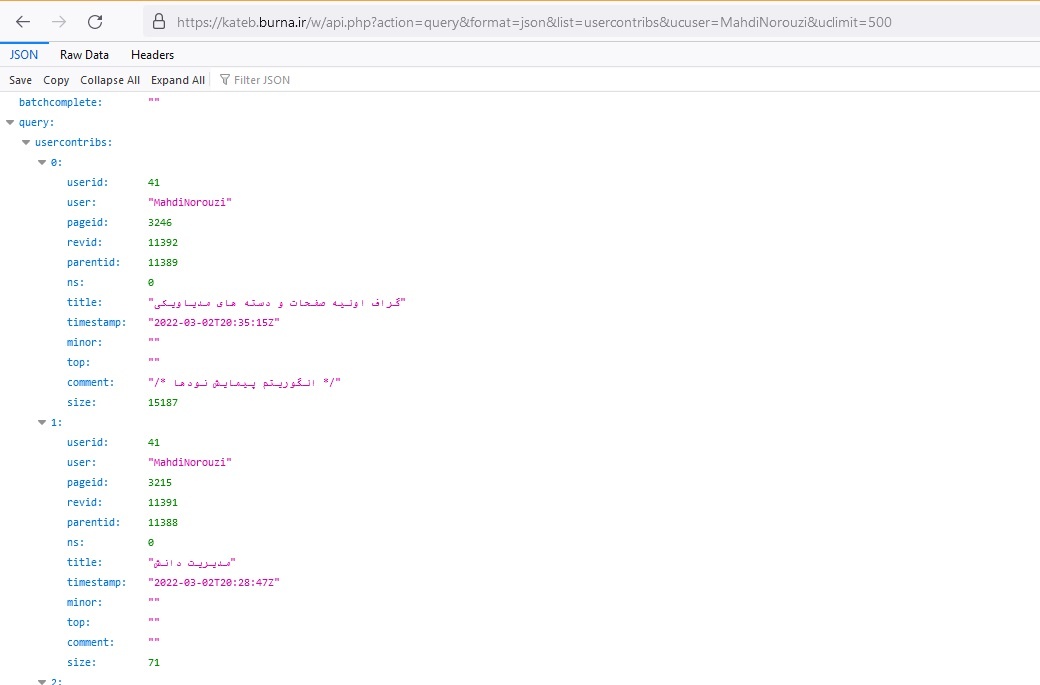
Task: Click the padlock site security icon
Action: (157, 22)
